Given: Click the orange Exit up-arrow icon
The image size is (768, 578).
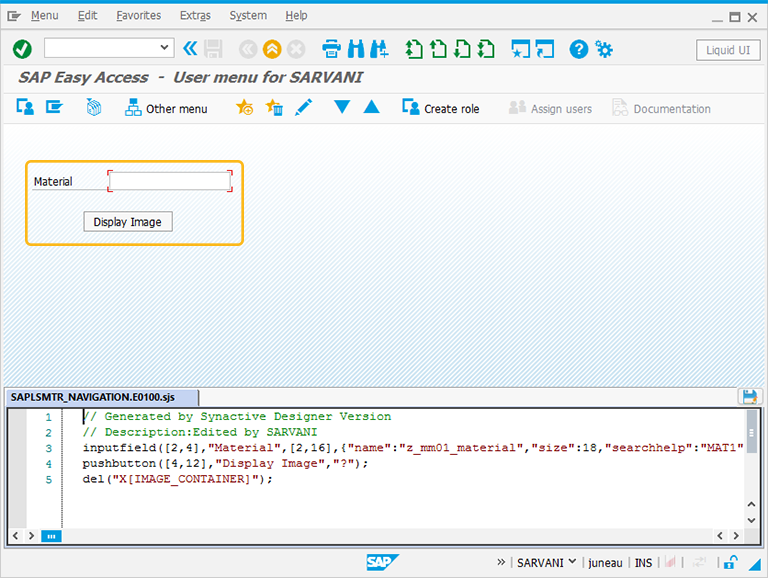Looking at the screenshot, I should click(x=272, y=49).
